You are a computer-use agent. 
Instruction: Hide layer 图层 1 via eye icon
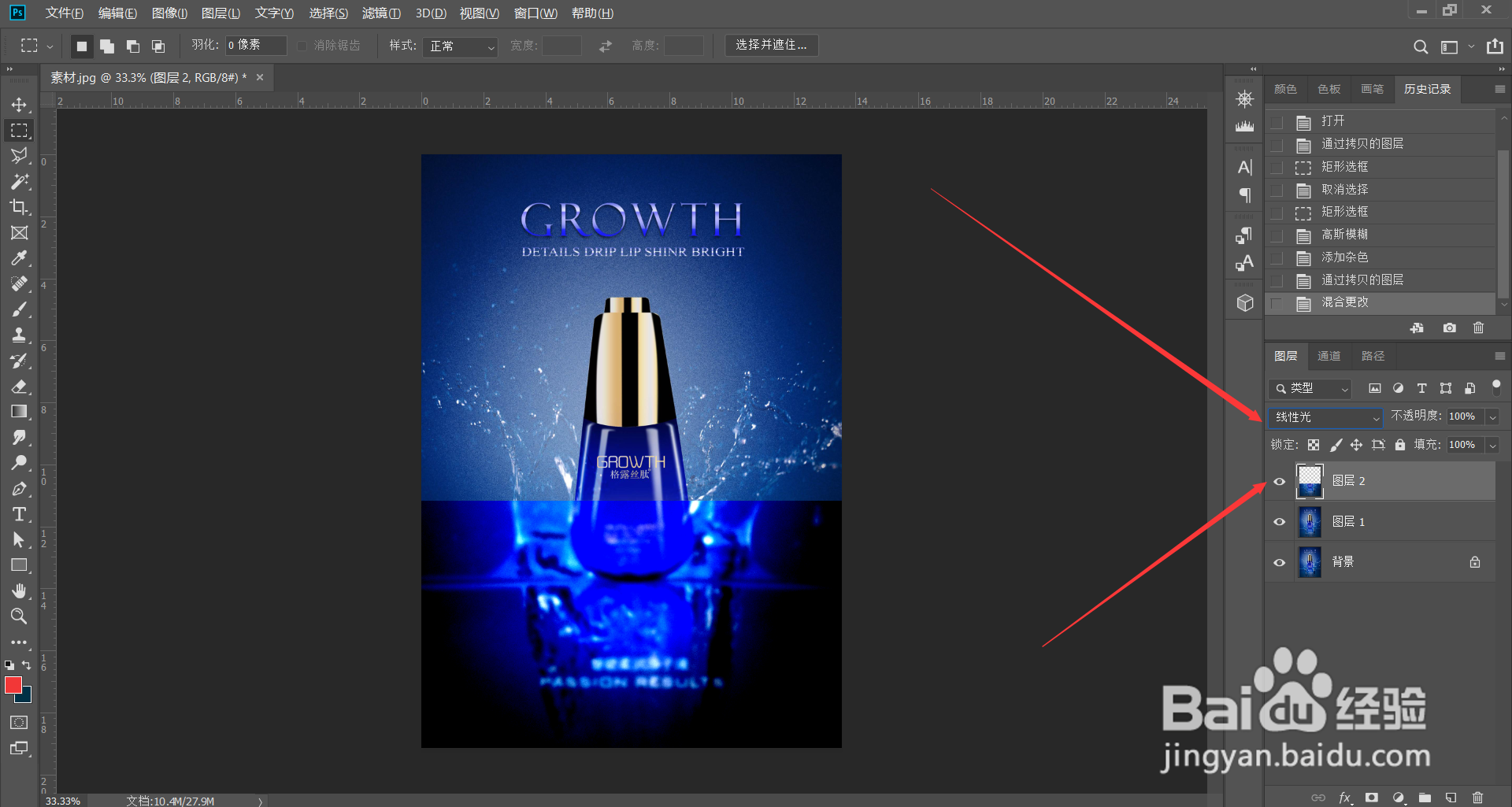(1280, 521)
